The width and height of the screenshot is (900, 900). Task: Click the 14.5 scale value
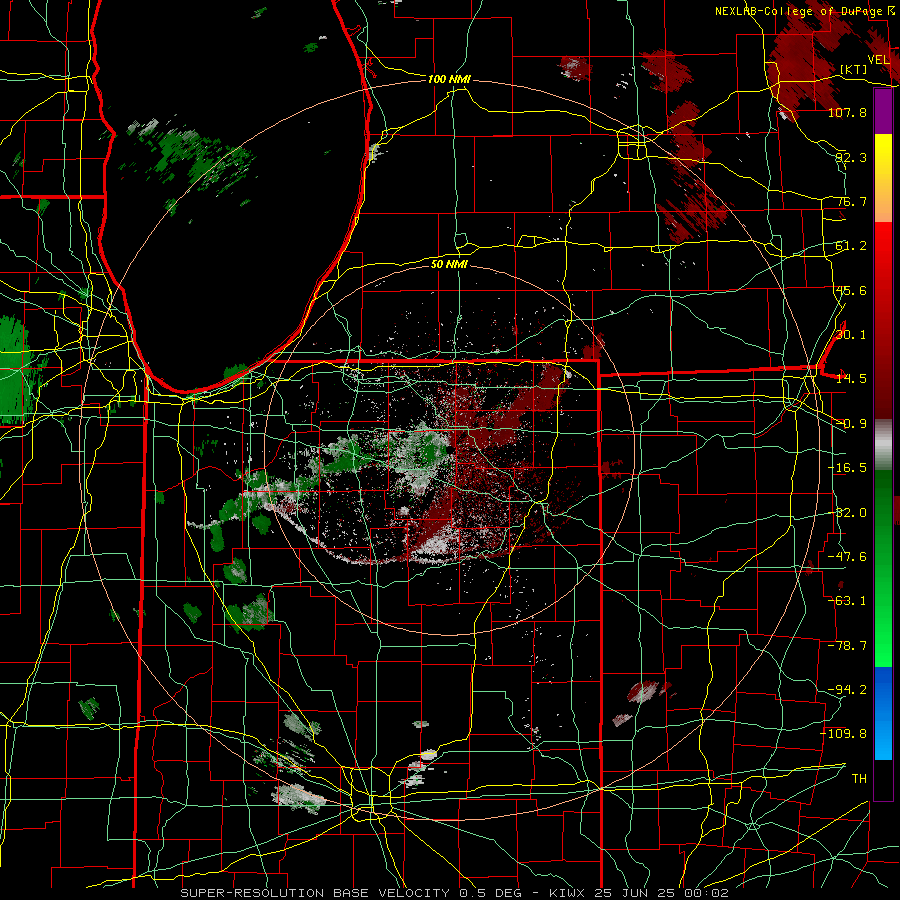click(x=851, y=379)
